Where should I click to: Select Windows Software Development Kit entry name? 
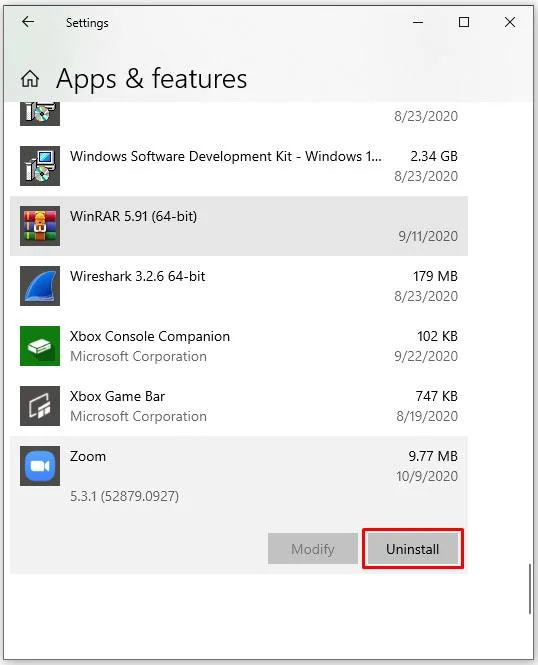point(226,156)
